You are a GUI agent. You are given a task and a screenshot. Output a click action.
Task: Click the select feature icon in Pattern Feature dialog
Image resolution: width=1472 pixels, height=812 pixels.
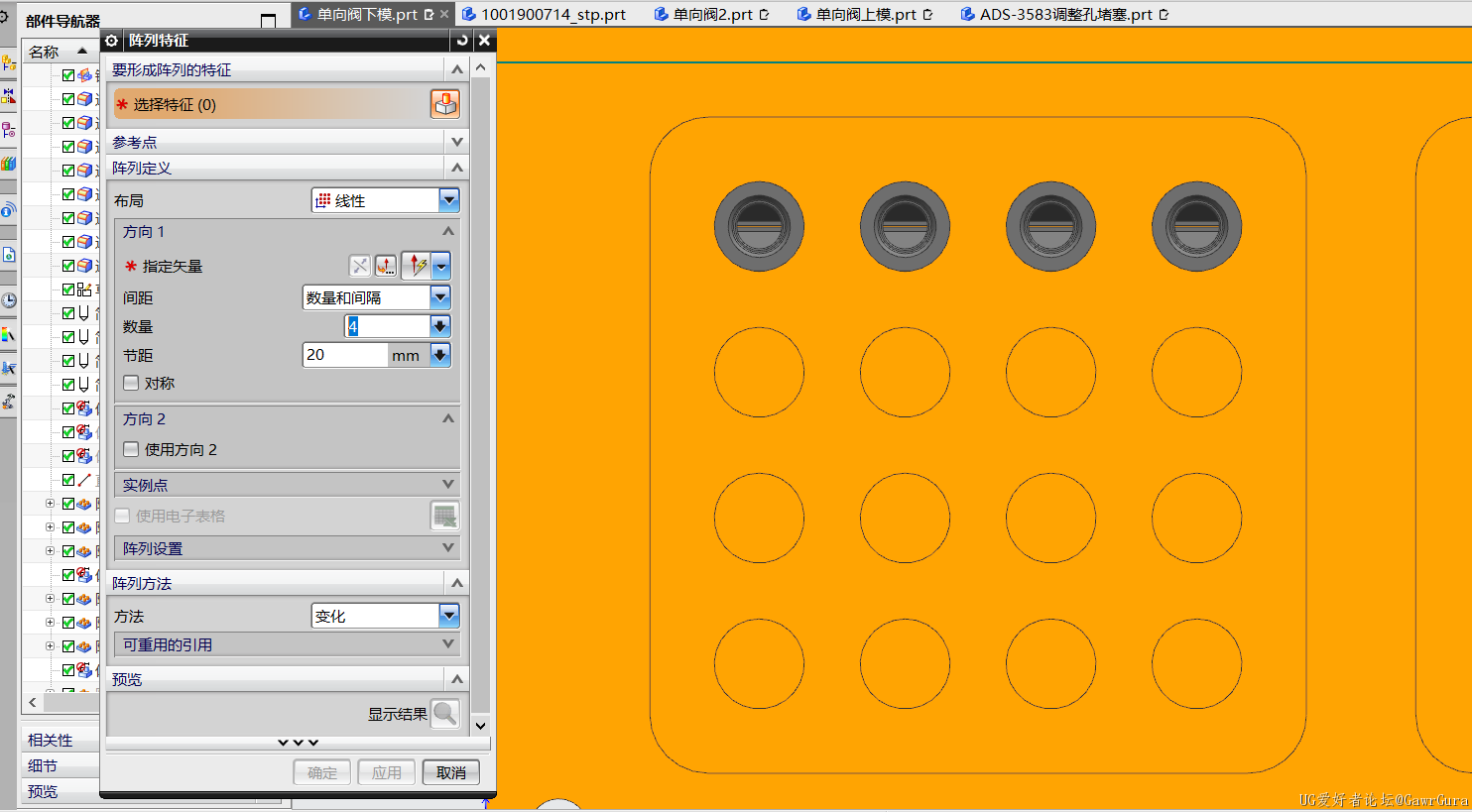pos(445,104)
